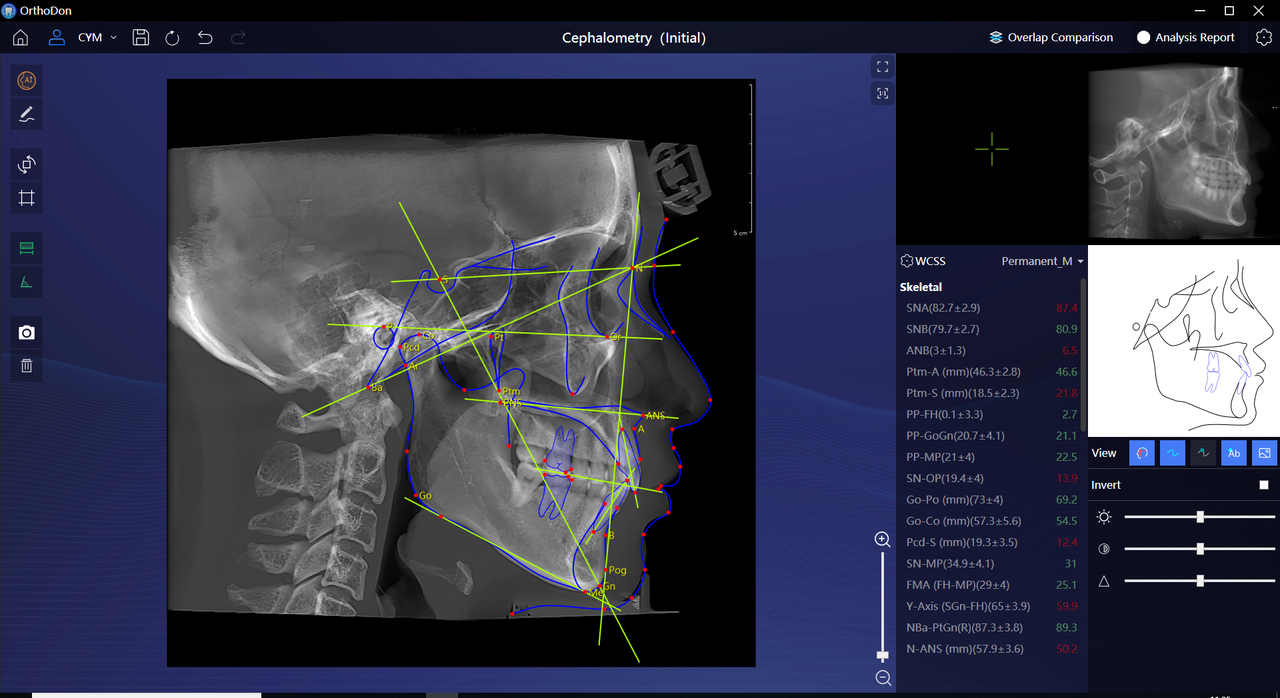Zoom in with the magnifier plus icon
Screen dimensions: 1280x698
click(x=883, y=540)
